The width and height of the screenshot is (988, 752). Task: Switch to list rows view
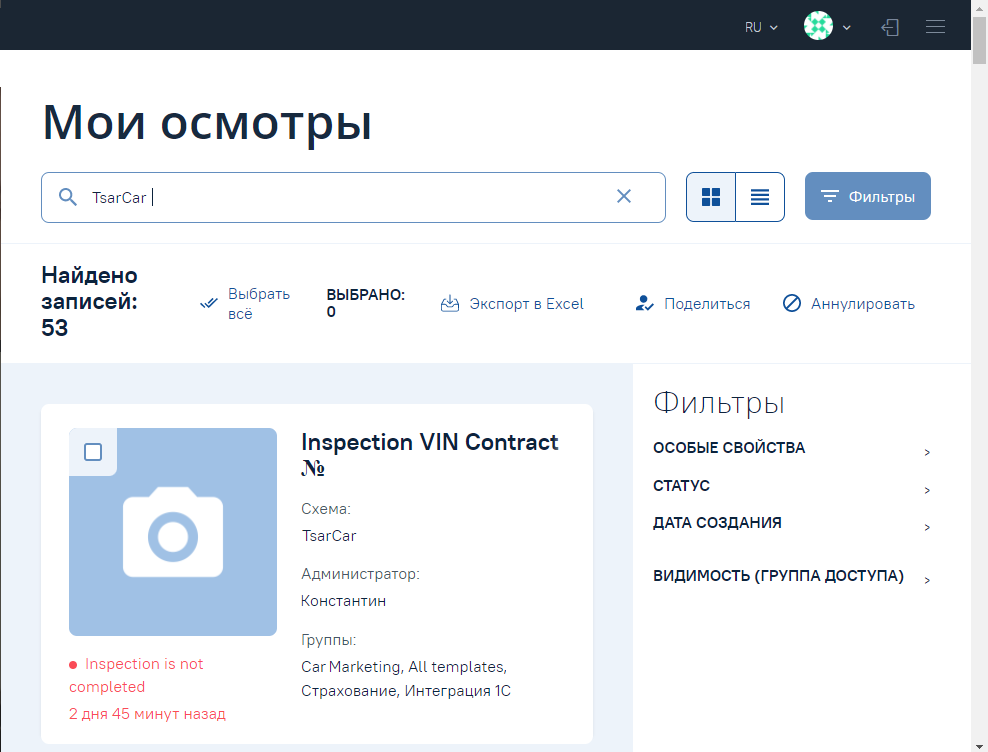(760, 197)
